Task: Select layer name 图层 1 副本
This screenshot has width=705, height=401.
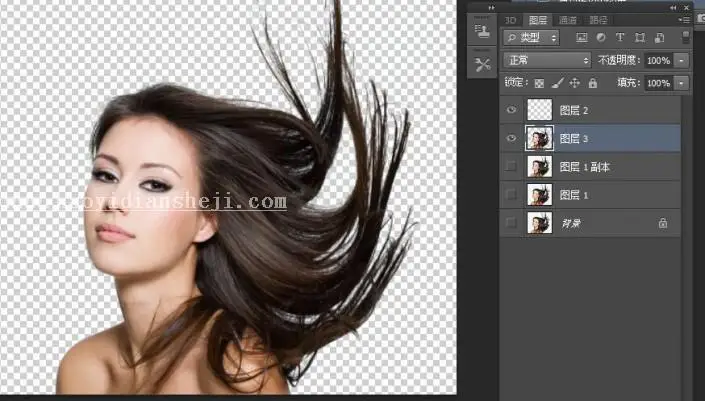Action: [585, 167]
